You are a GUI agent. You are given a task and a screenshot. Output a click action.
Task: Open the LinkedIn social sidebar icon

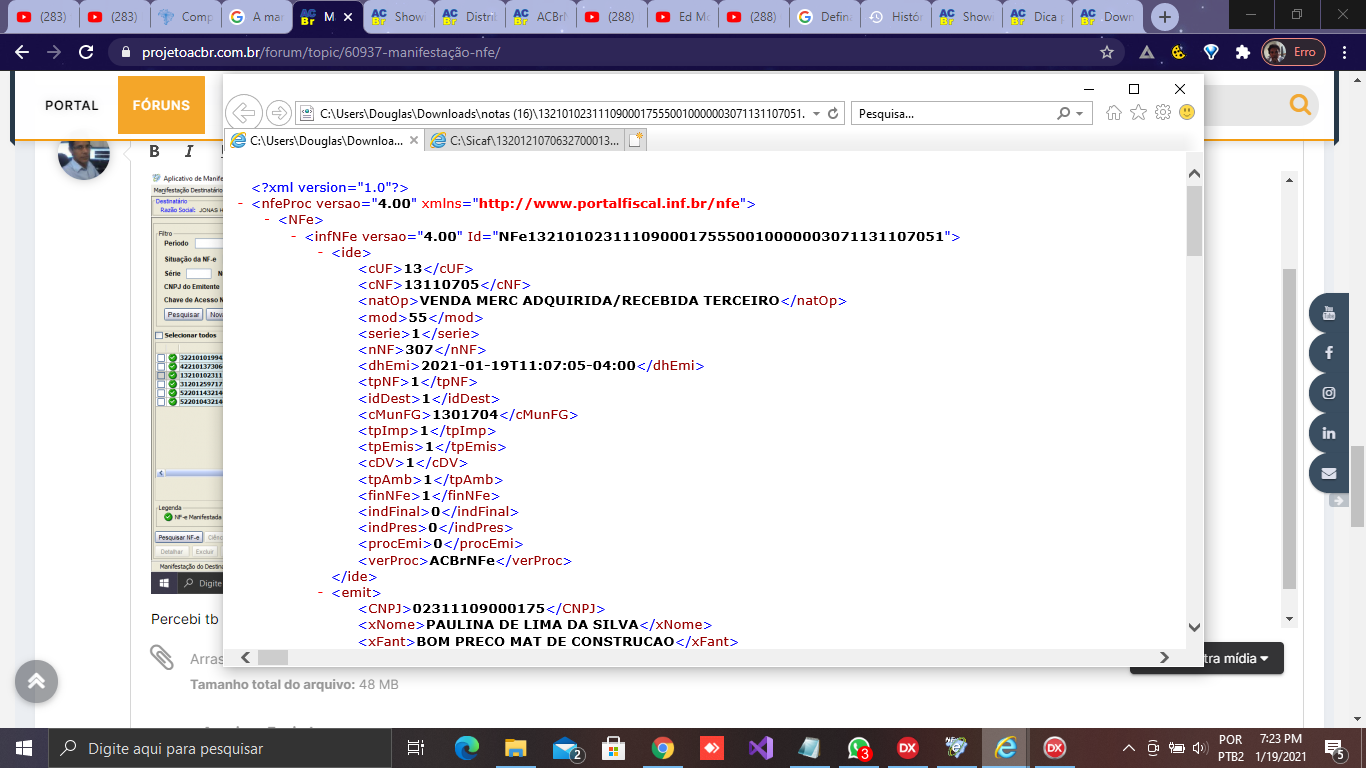pyautogui.click(x=1329, y=433)
